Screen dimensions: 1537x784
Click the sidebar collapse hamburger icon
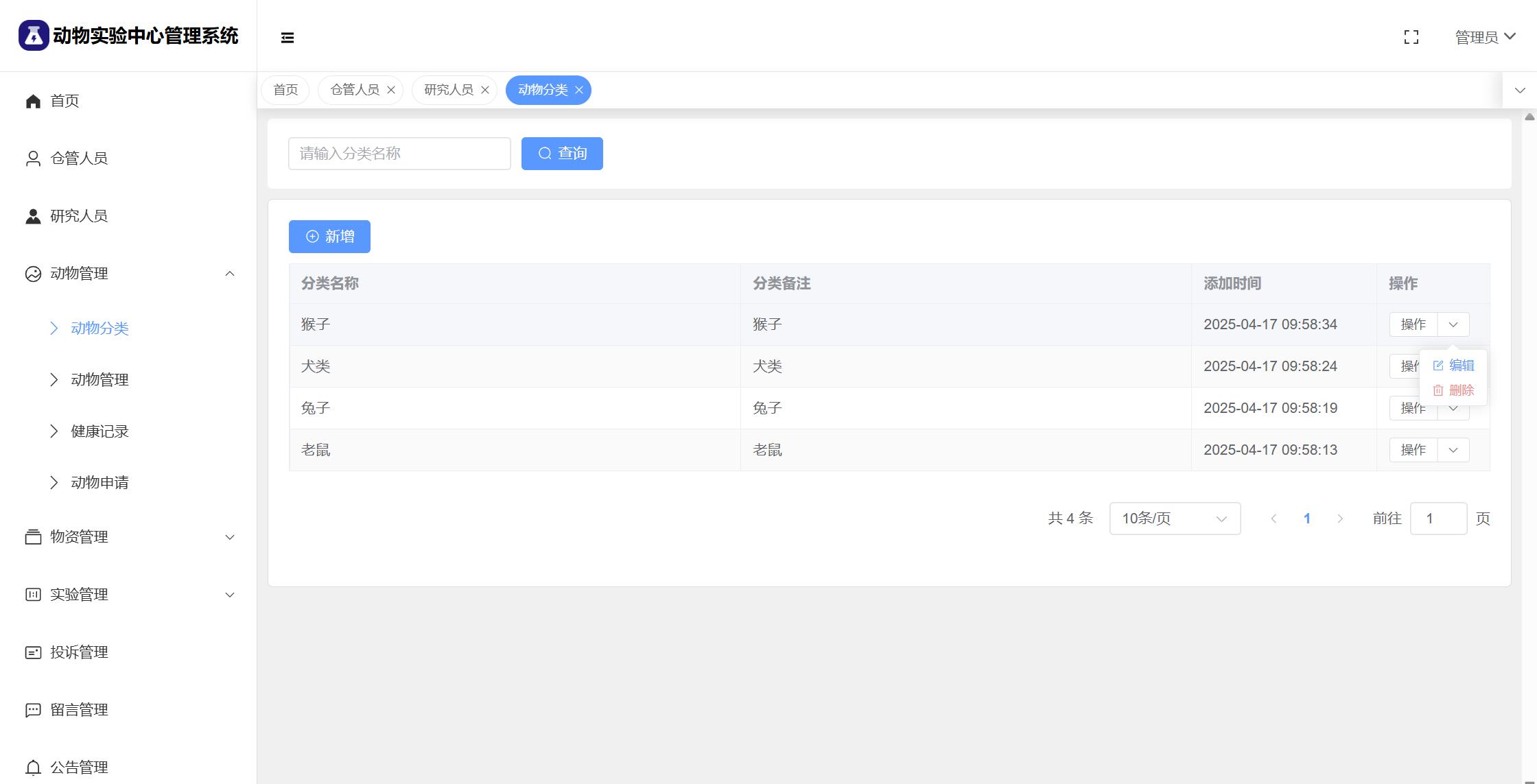pyautogui.click(x=288, y=38)
